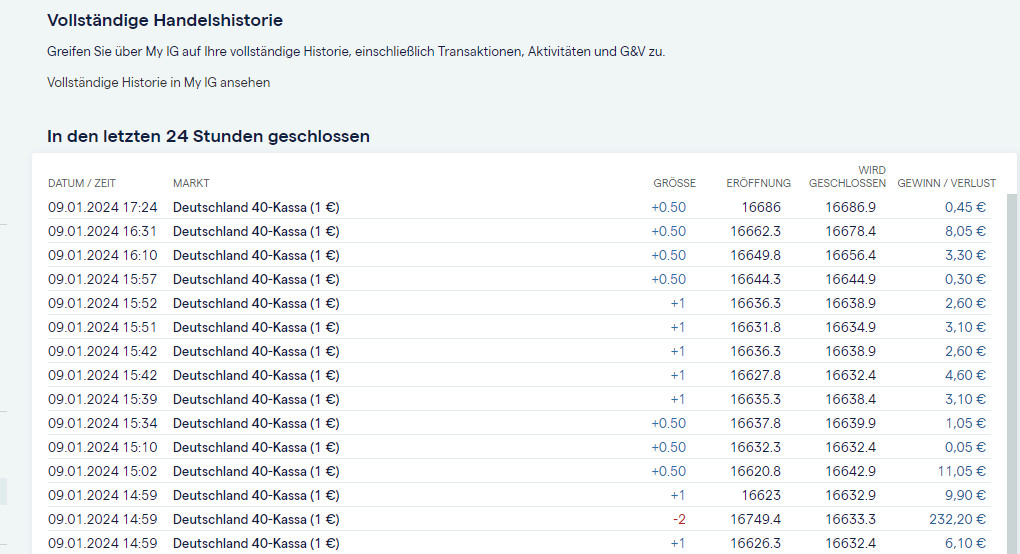Open the 'Vollständige Historie in My IG ansehen' link
The image size is (1020, 554).
coord(158,83)
